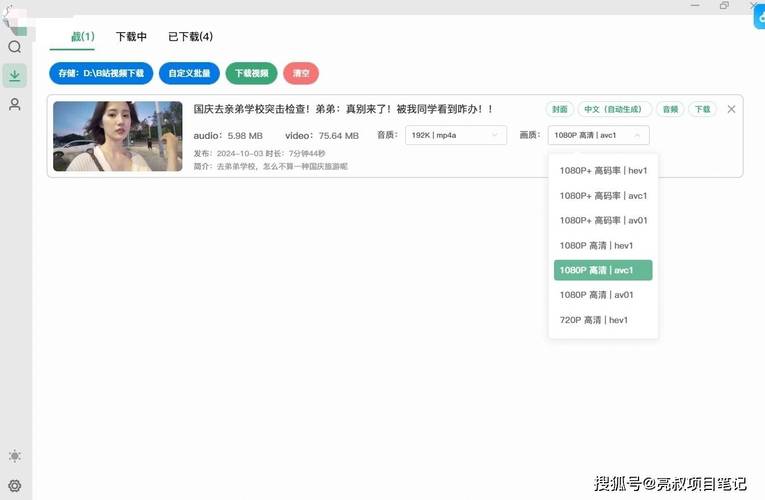
Task: Click the 存储: D:\B站视频下载 button
Action: (101, 73)
